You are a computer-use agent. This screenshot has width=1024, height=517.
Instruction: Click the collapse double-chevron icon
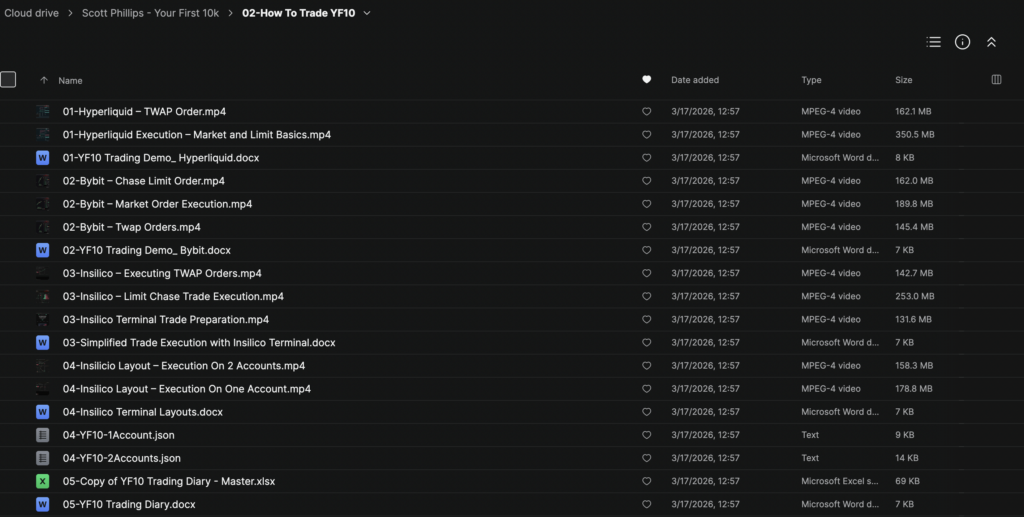[x=991, y=42]
